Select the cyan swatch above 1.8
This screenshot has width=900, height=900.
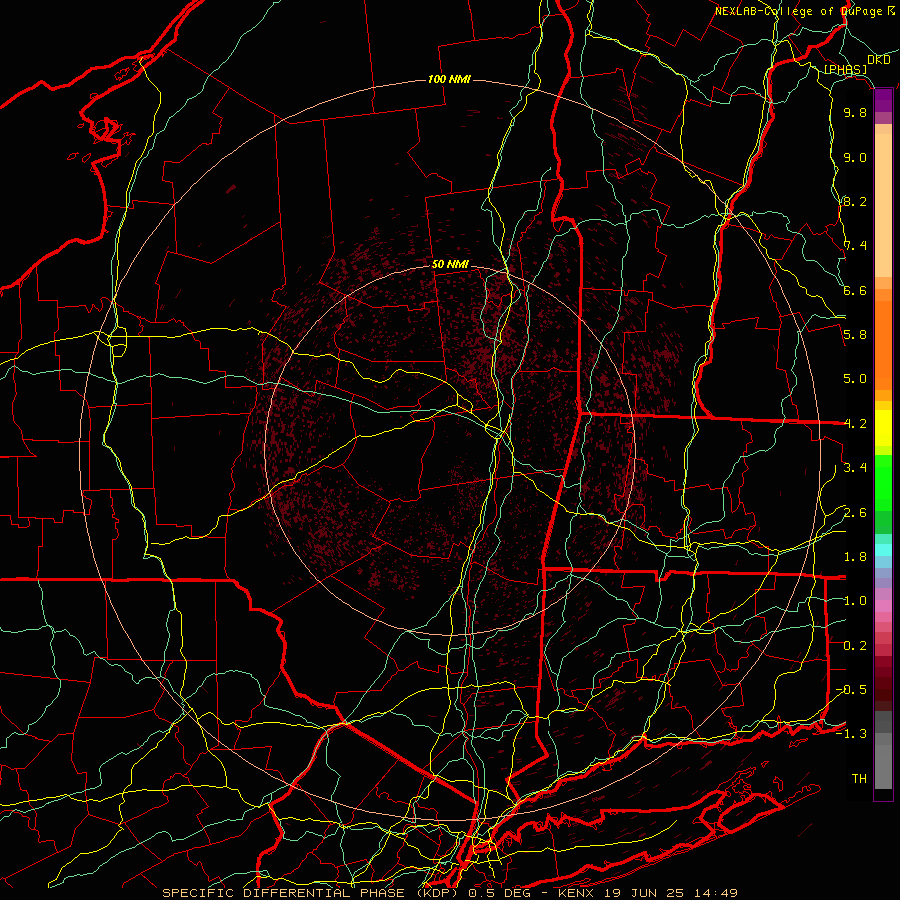point(883,549)
